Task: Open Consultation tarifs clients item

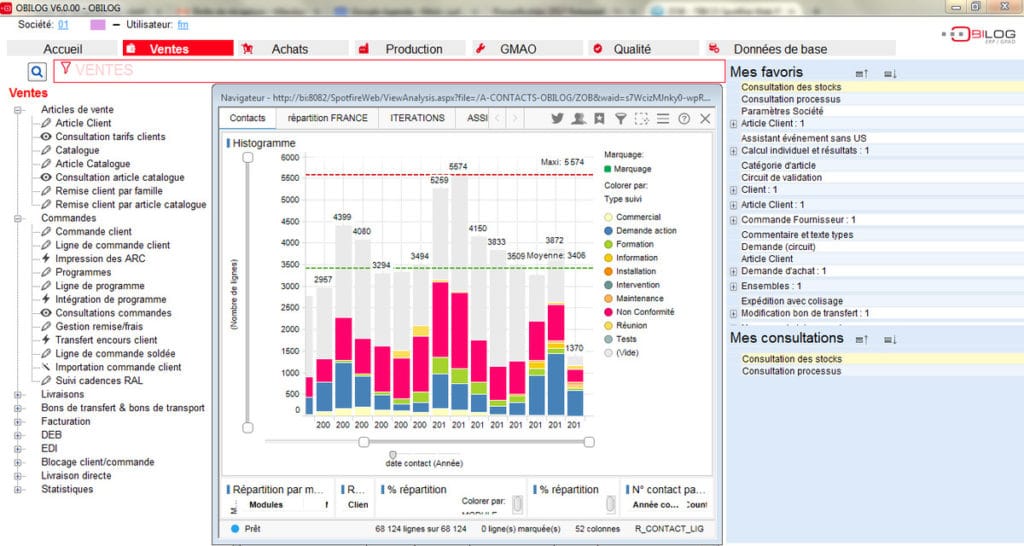Action: coord(110,137)
